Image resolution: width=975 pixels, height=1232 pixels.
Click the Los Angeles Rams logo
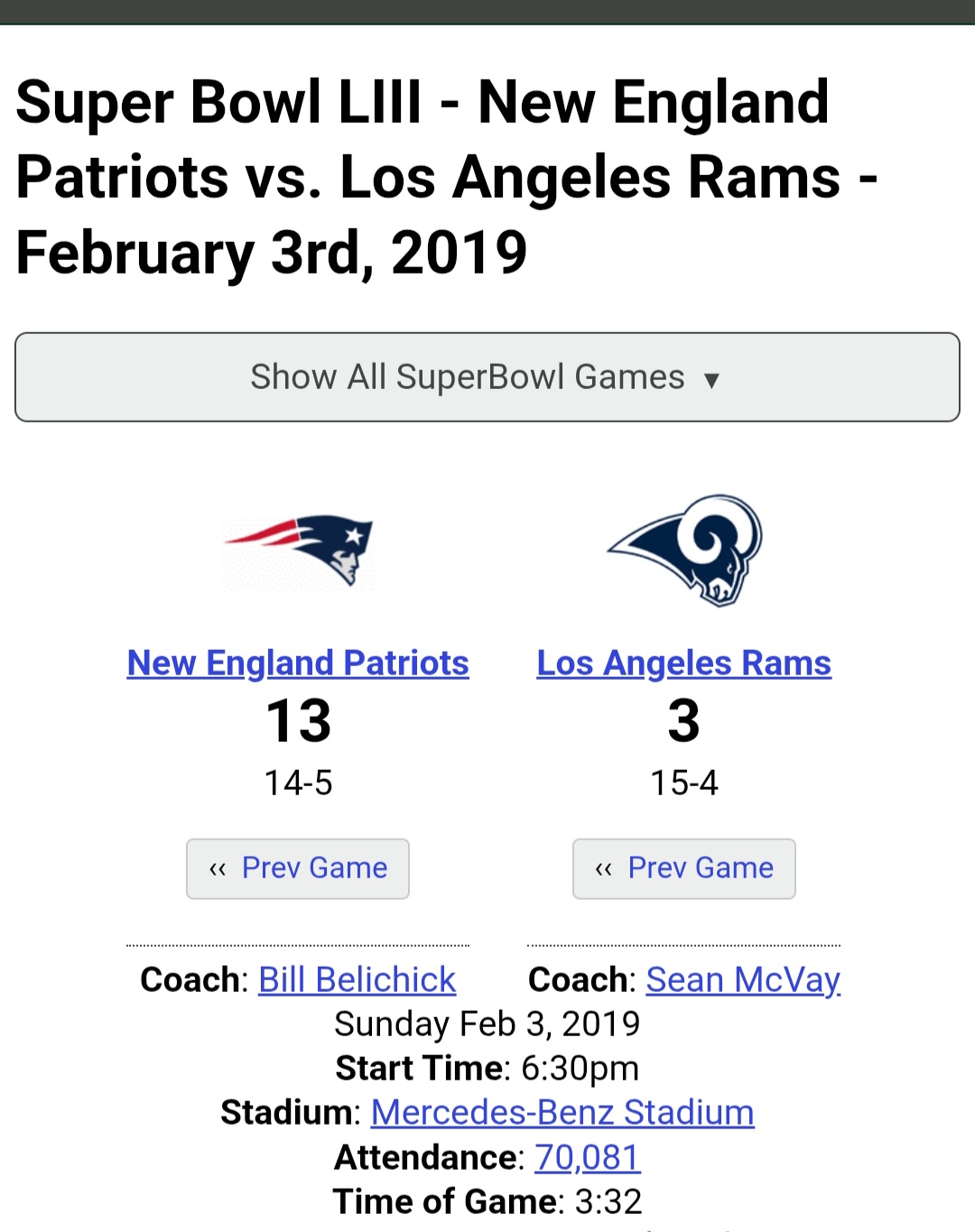pyautogui.click(x=684, y=550)
